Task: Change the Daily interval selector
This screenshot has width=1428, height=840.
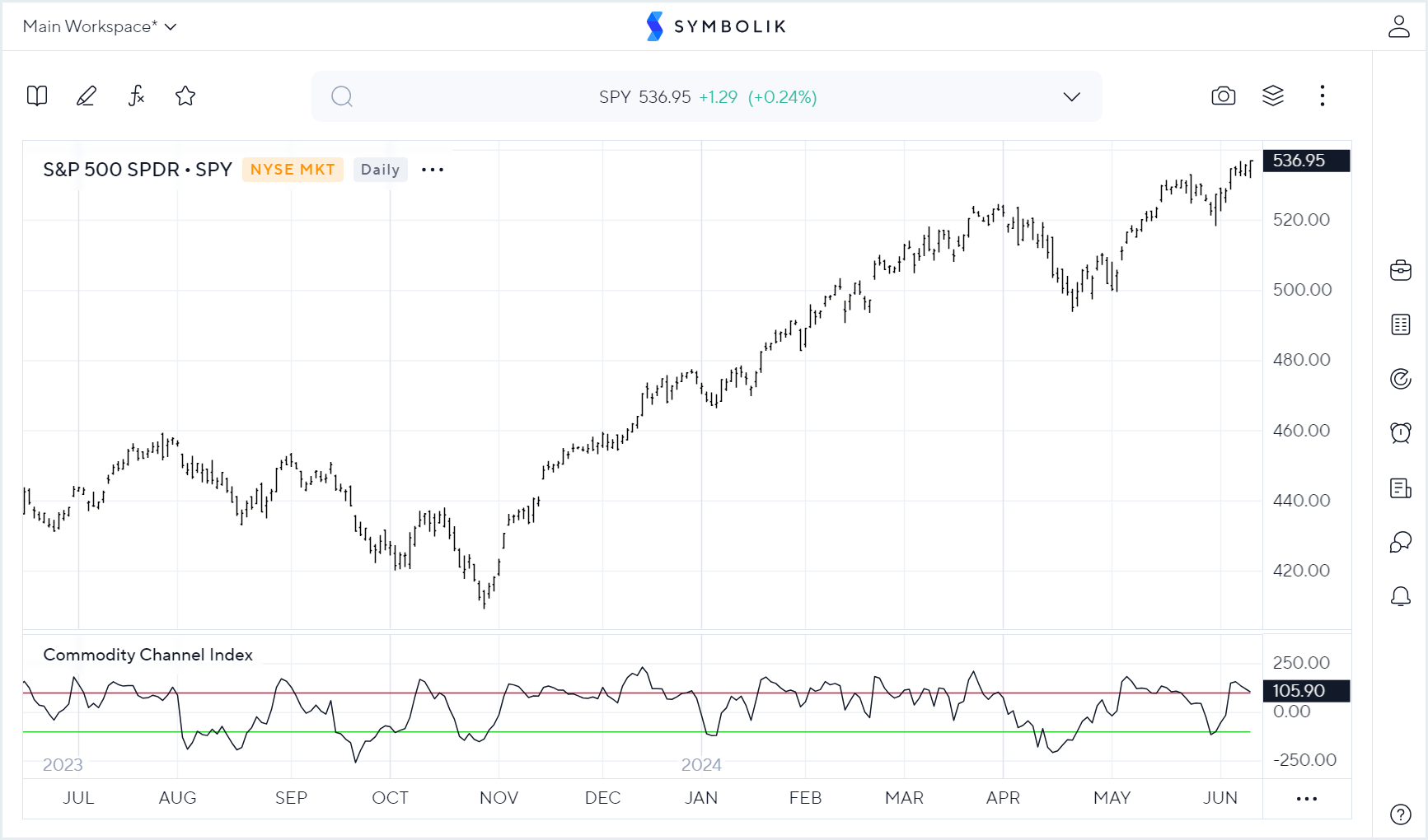Action: pyautogui.click(x=380, y=170)
